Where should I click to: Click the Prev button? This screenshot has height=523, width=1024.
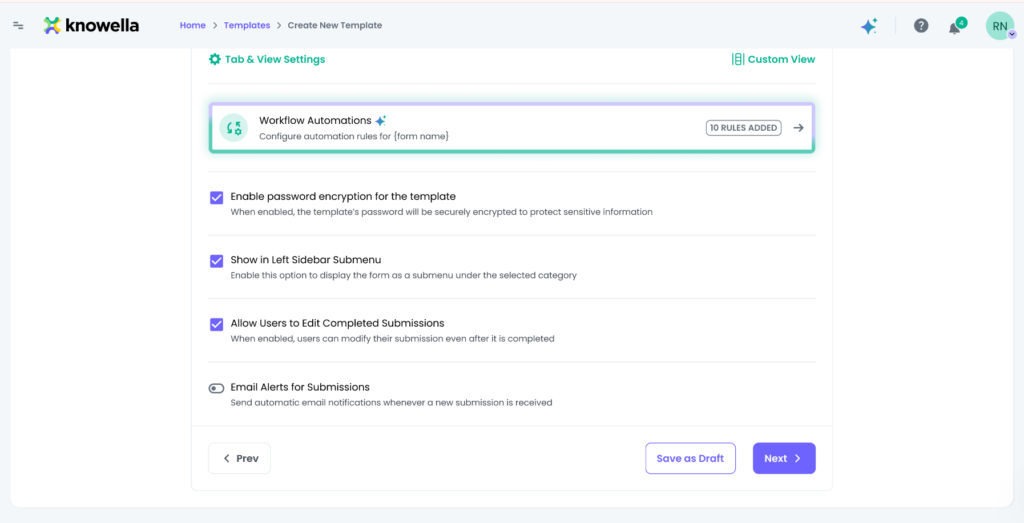[239, 458]
